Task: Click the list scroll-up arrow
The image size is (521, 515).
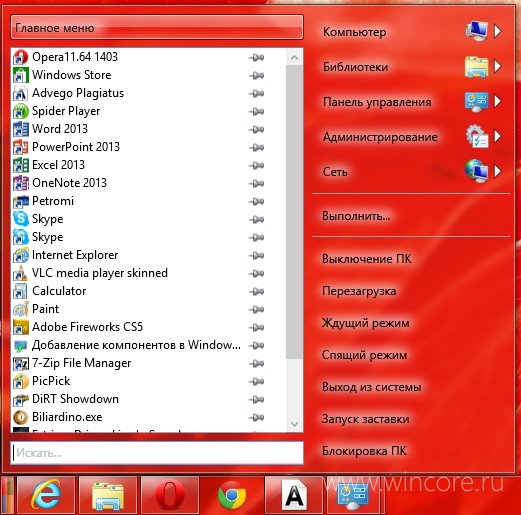Action: pyautogui.click(x=294, y=58)
